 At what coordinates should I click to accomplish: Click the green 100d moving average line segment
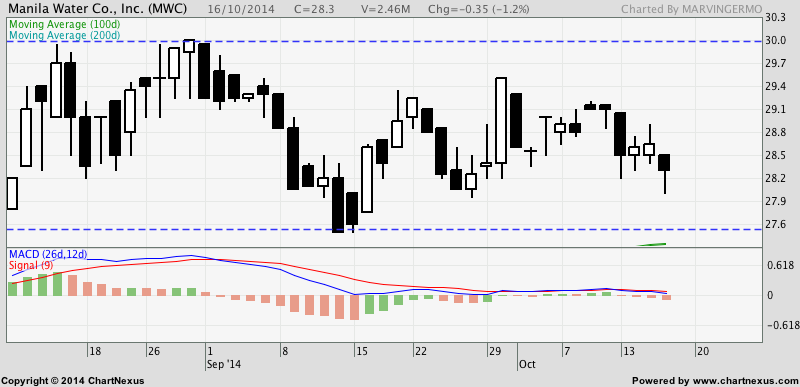coord(652,244)
